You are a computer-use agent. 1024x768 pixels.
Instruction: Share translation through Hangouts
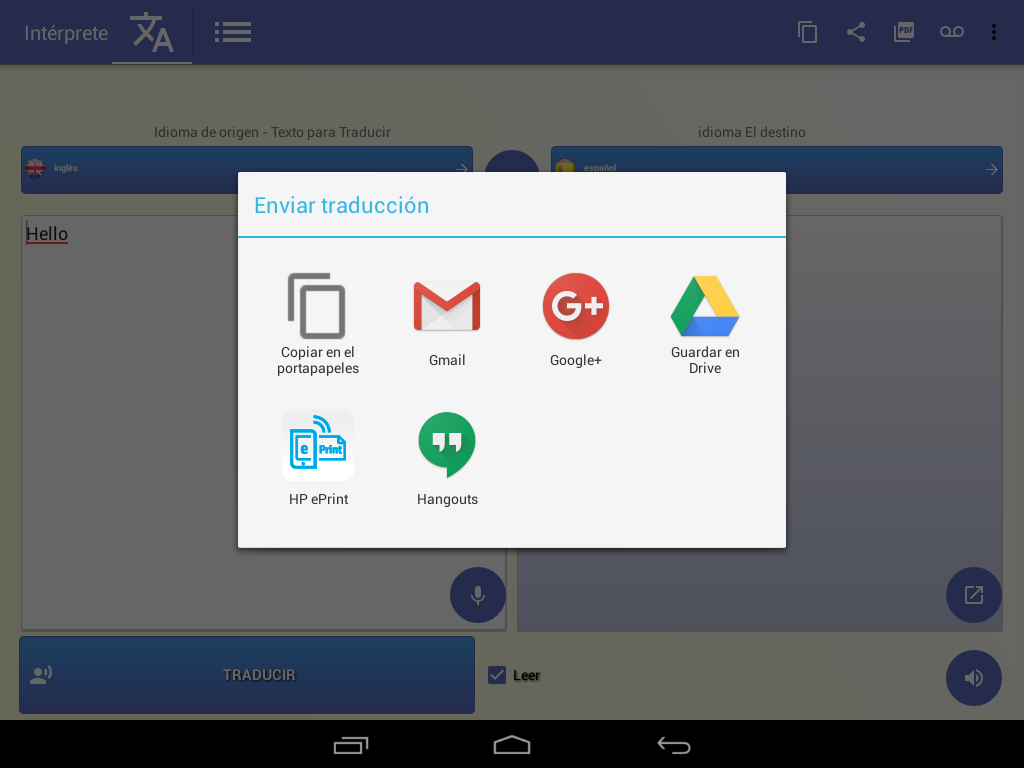(x=447, y=458)
